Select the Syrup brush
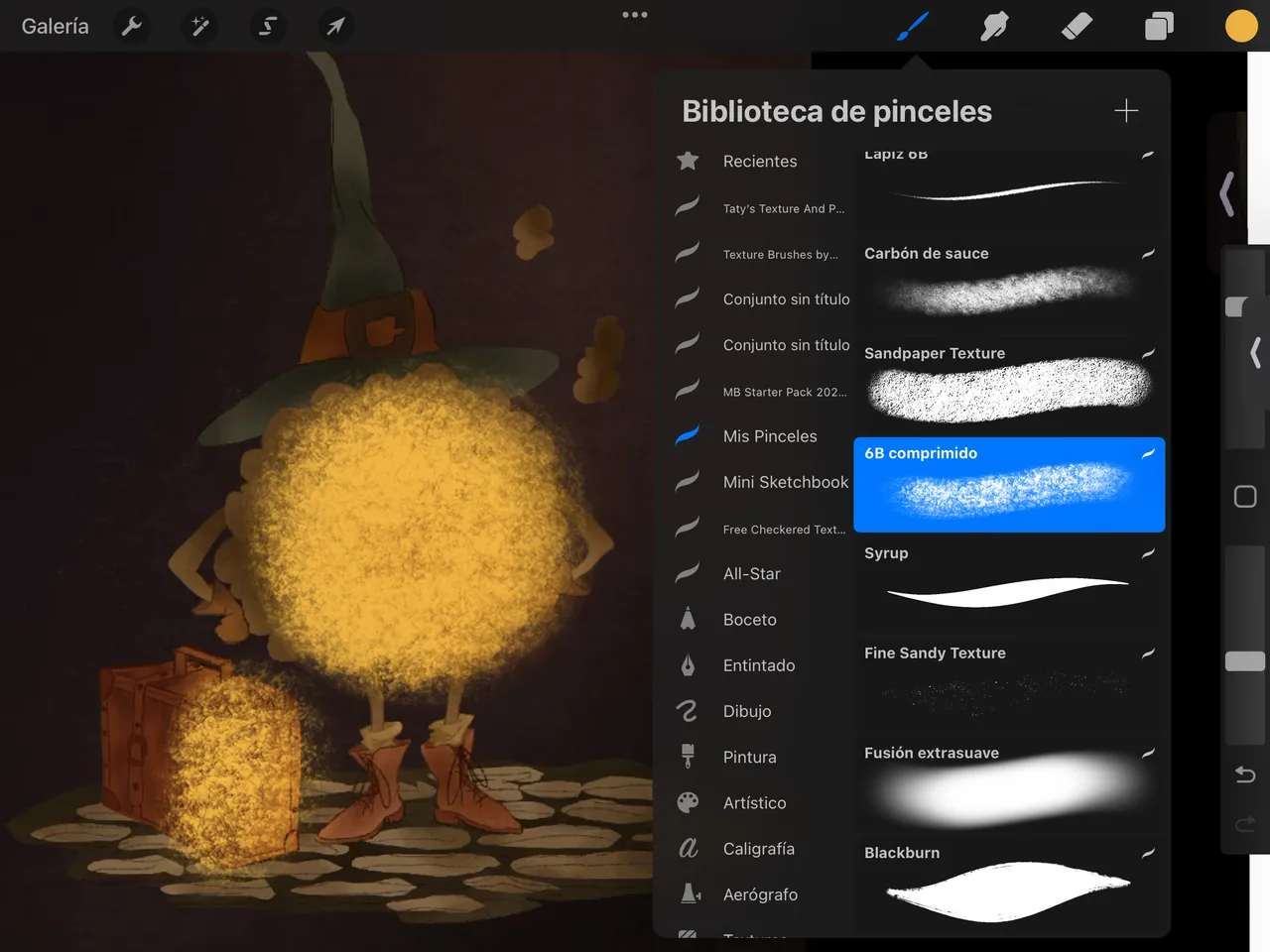This screenshot has width=1270, height=952. coord(1009,585)
